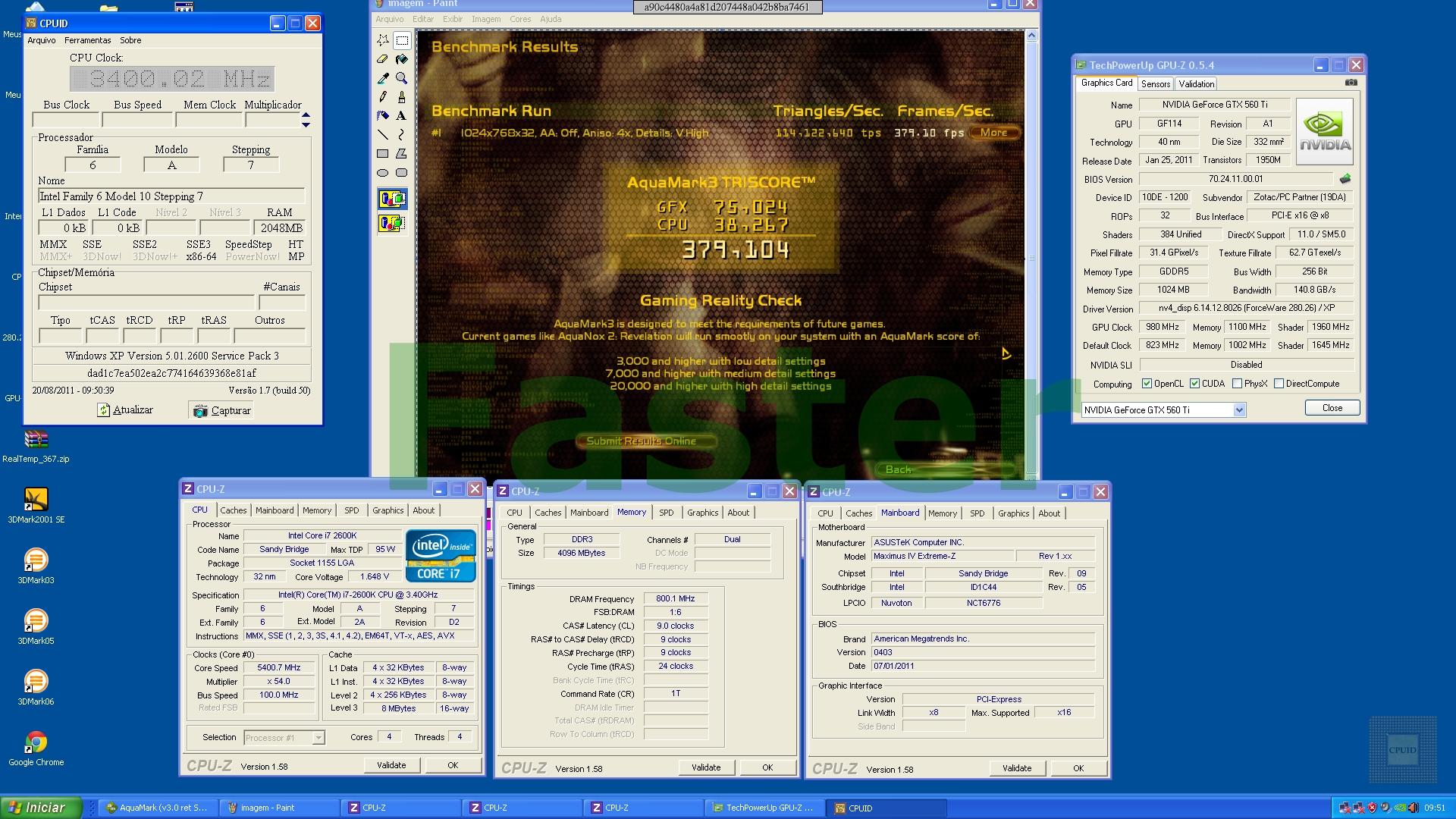Click OK in the CPU-Z Memory window

tap(767, 767)
